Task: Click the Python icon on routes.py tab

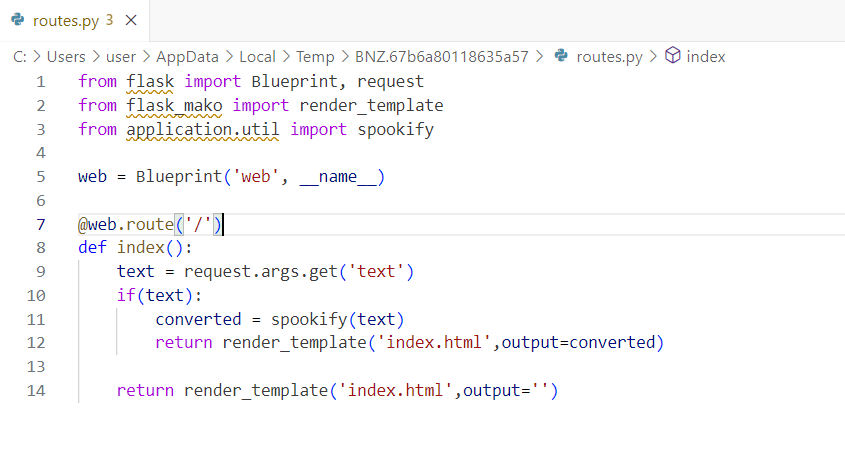Action: 18,20
